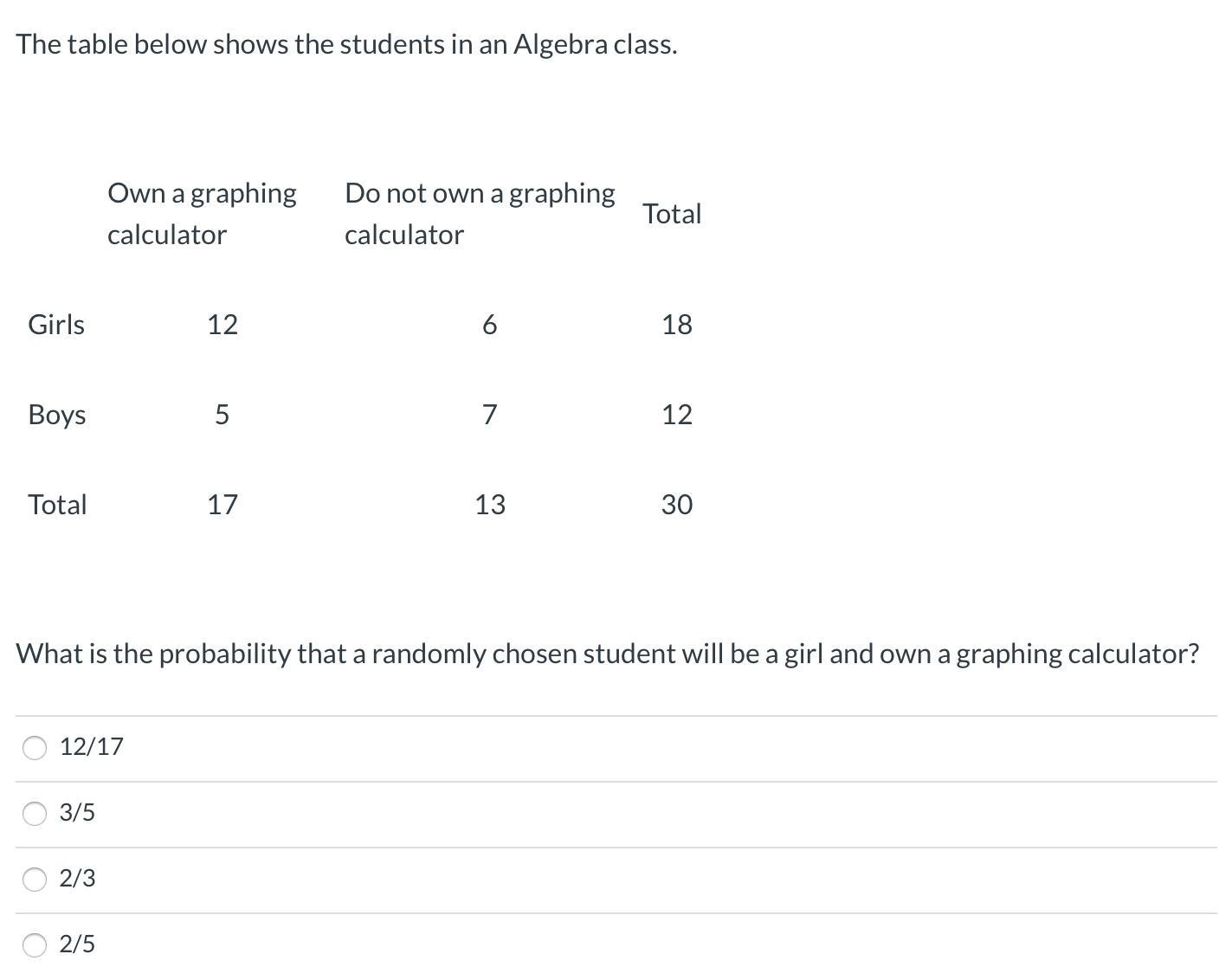Click the Boys own-calculator value 5
The width and height of the screenshot is (1219, 980).
pyautogui.click(x=222, y=415)
